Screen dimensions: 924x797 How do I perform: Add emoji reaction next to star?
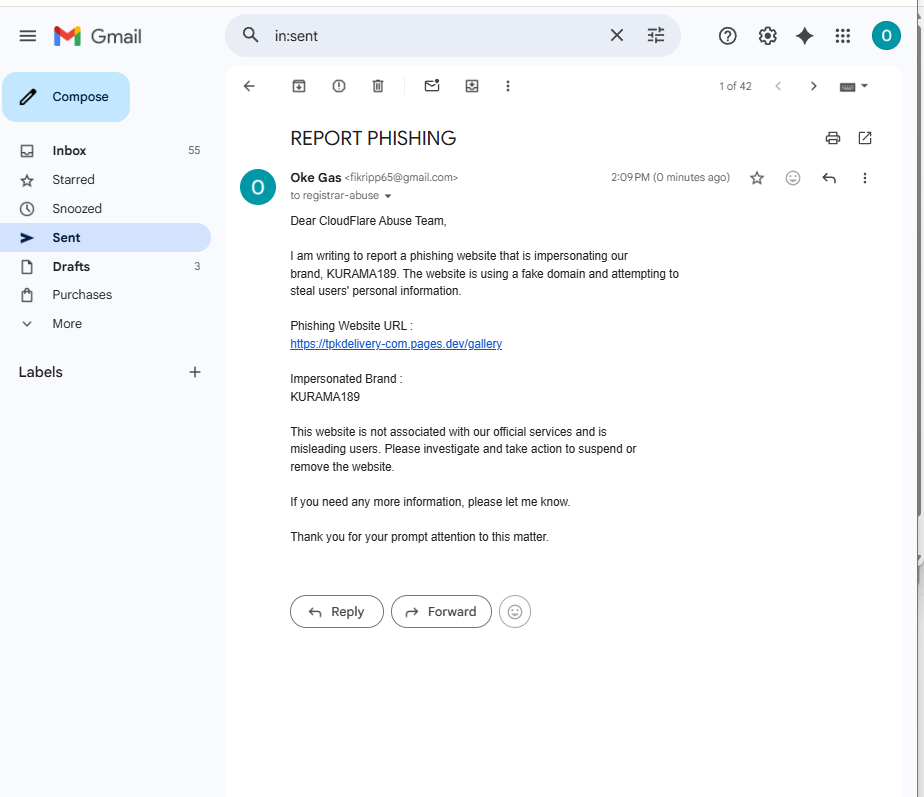tap(793, 178)
